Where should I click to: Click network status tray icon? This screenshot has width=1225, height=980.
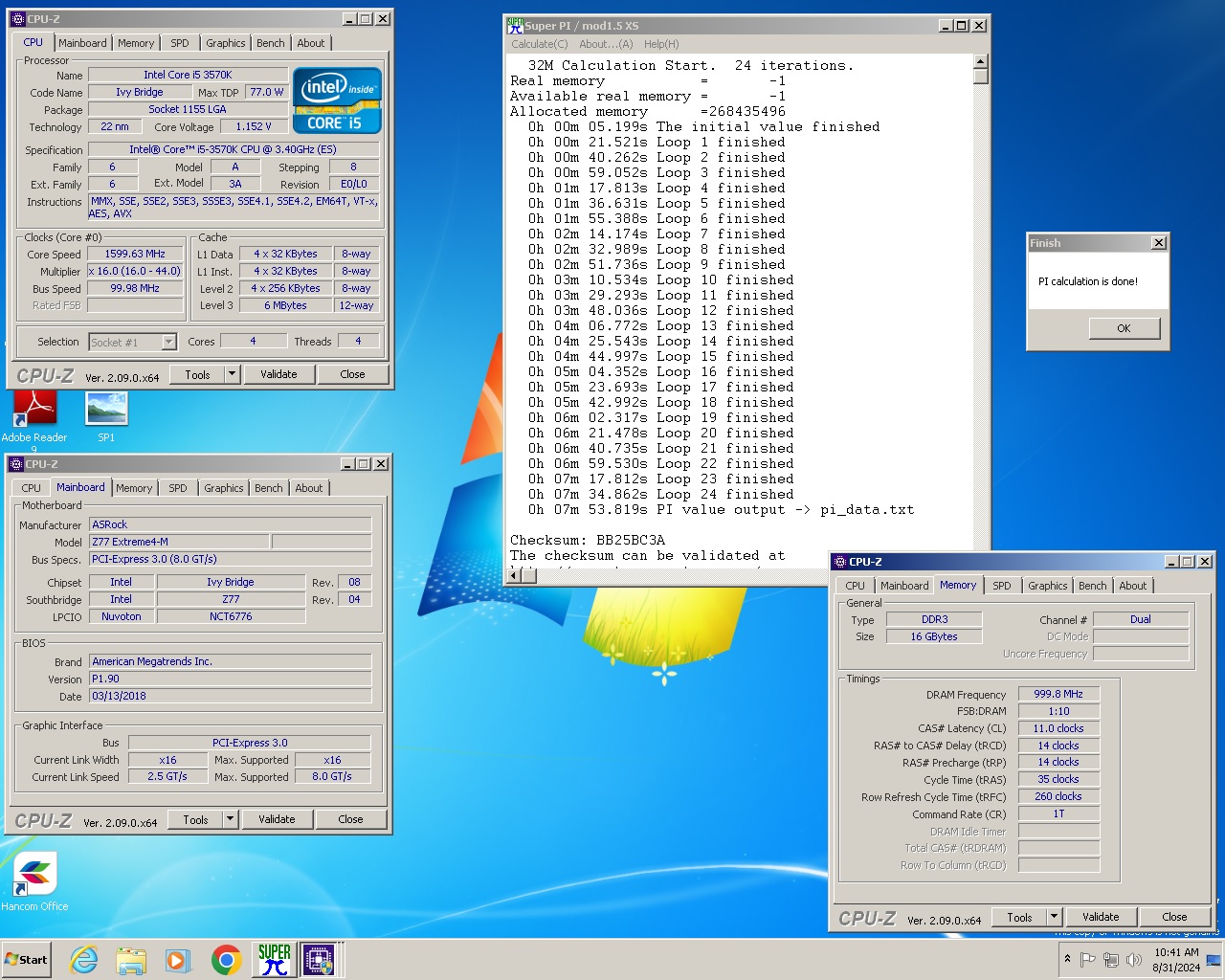[x=1111, y=960]
